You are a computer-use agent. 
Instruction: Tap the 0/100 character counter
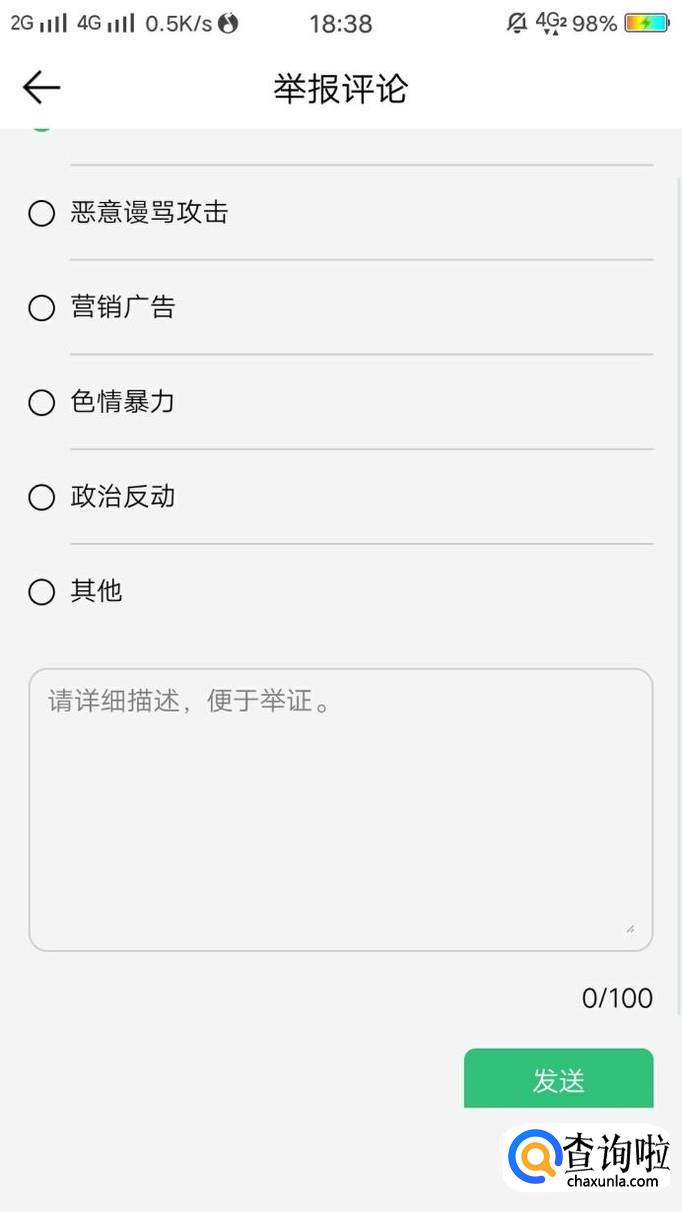tap(617, 998)
